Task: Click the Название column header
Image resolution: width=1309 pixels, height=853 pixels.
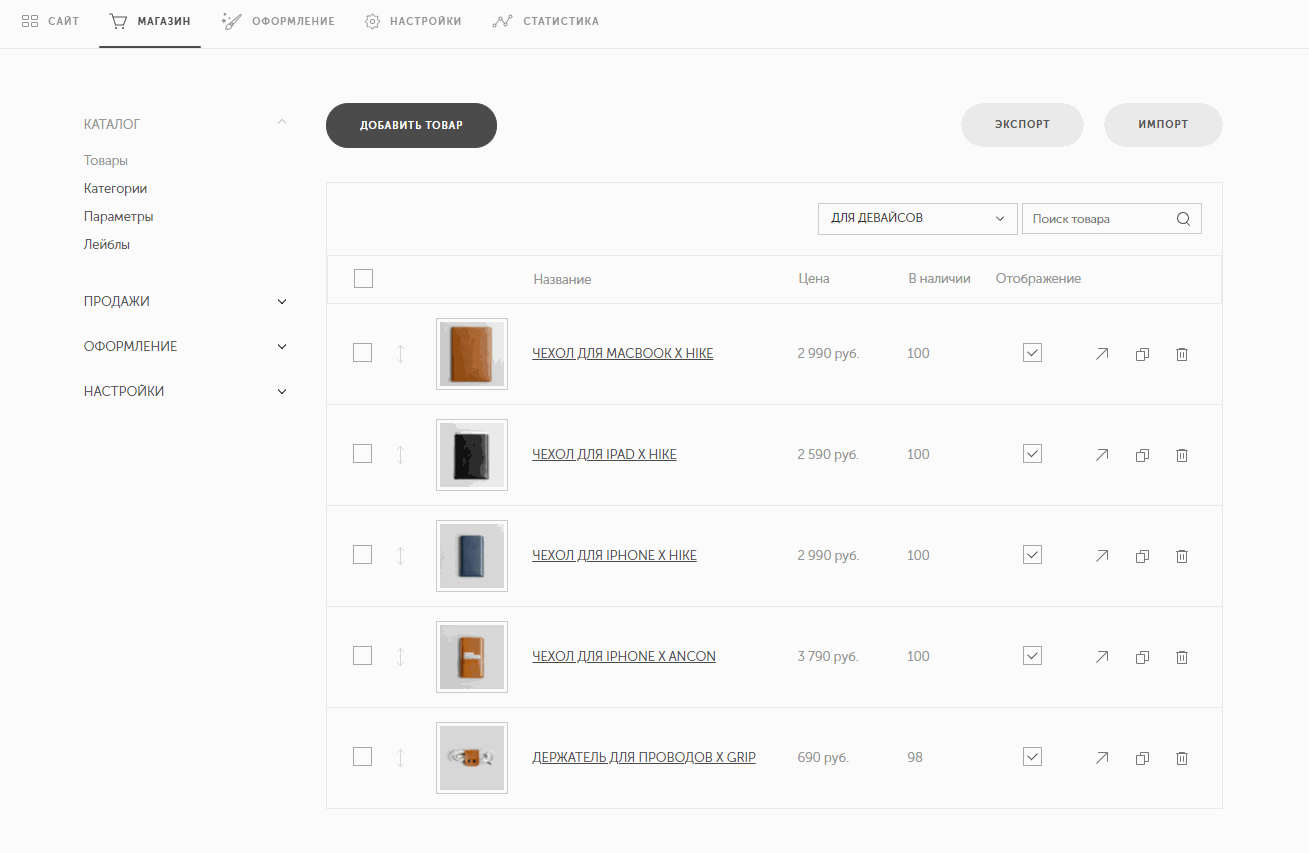Action: 562,280
